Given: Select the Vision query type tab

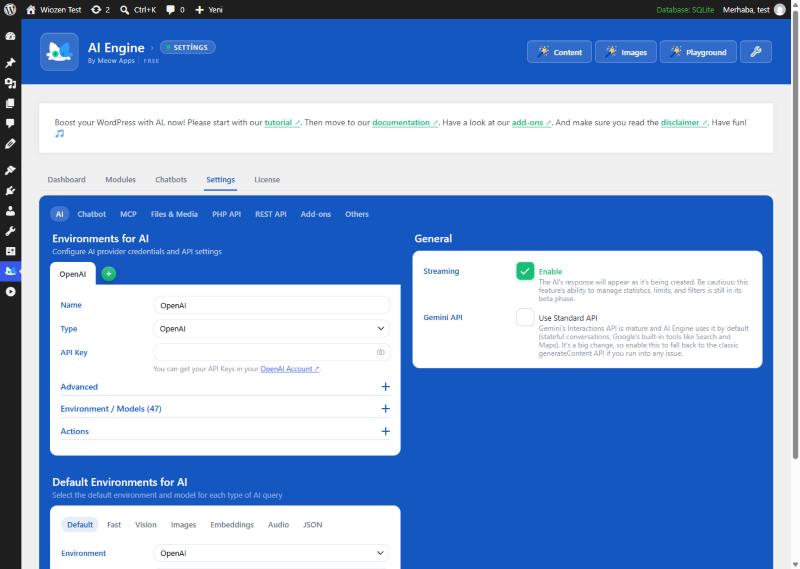Looking at the screenshot, I should coord(145,525).
